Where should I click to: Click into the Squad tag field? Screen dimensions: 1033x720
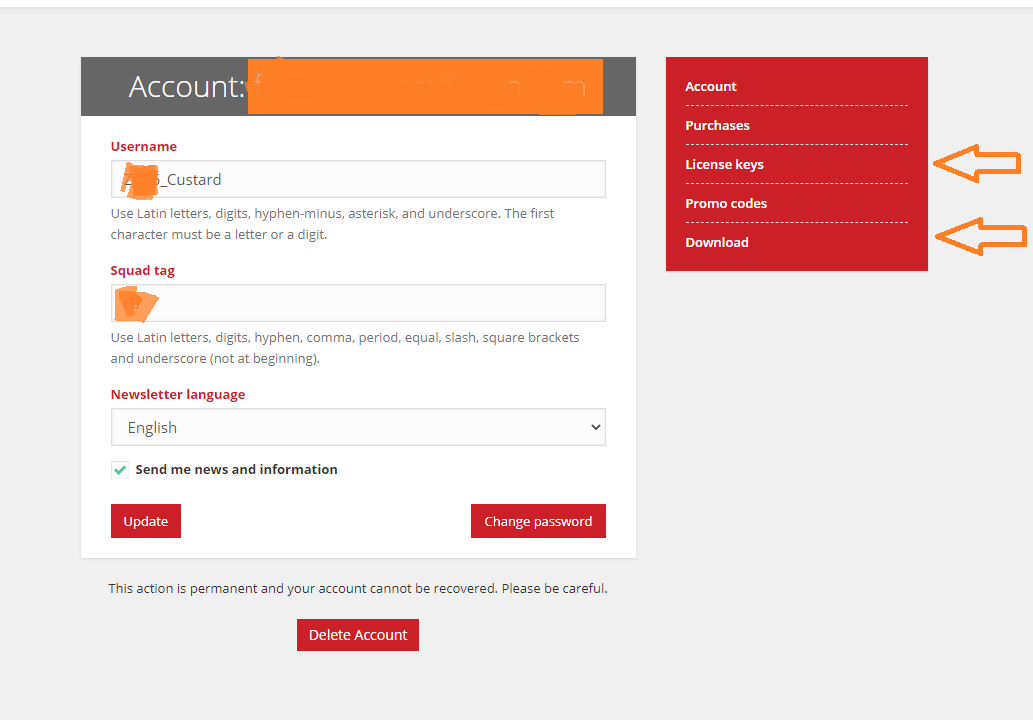tap(380, 303)
